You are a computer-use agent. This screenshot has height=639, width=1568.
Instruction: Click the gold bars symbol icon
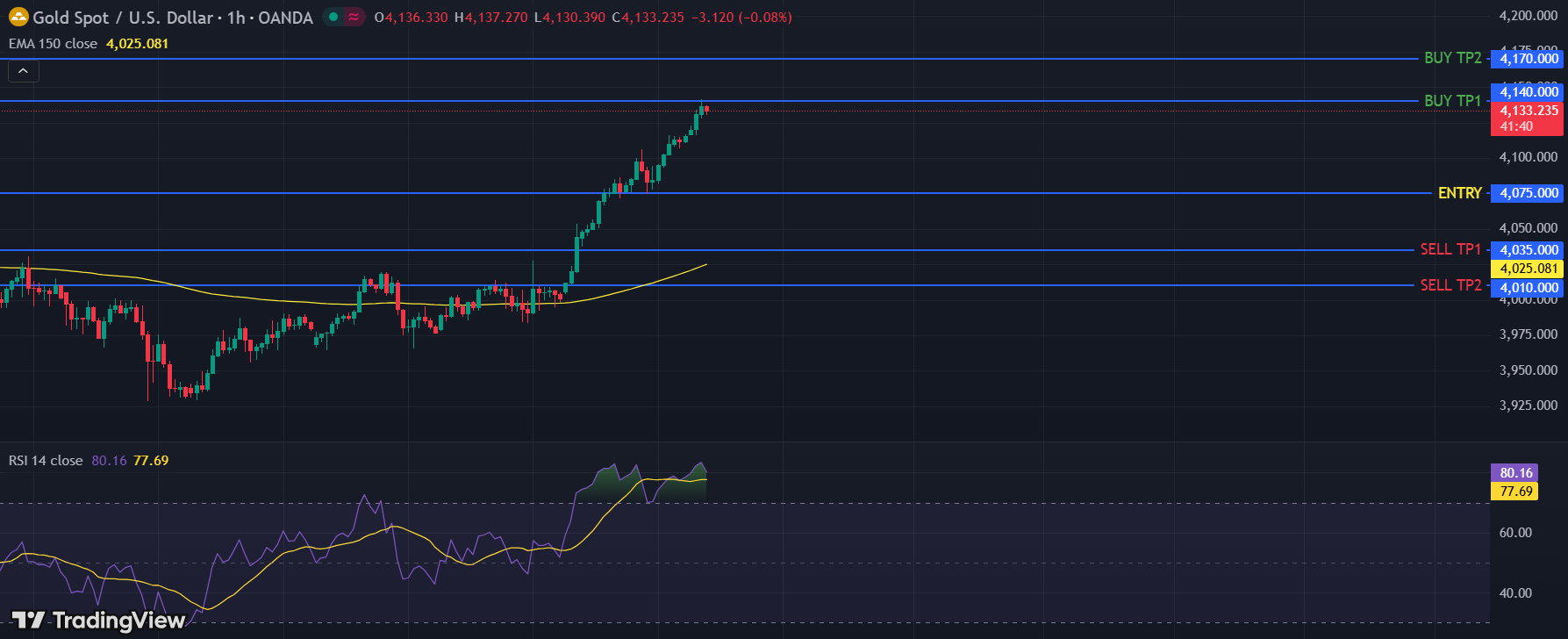click(x=18, y=17)
